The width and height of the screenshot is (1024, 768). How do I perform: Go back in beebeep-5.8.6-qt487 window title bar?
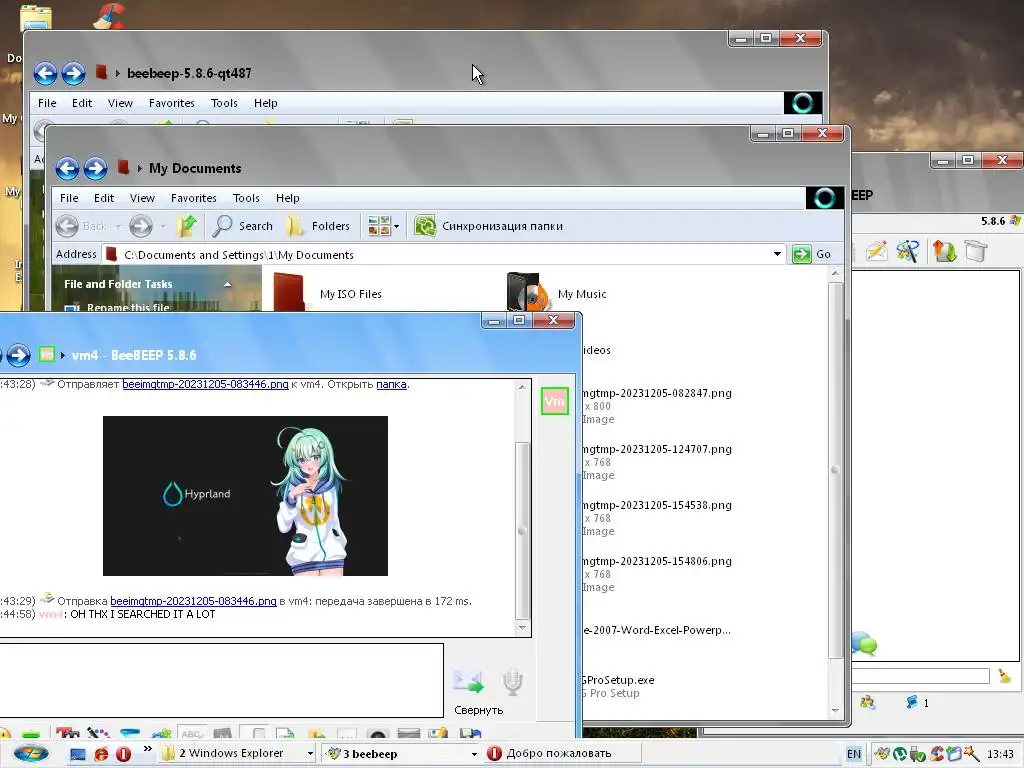(x=45, y=73)
